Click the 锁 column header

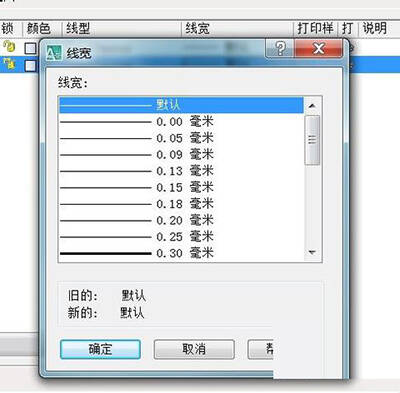point(11,28)
